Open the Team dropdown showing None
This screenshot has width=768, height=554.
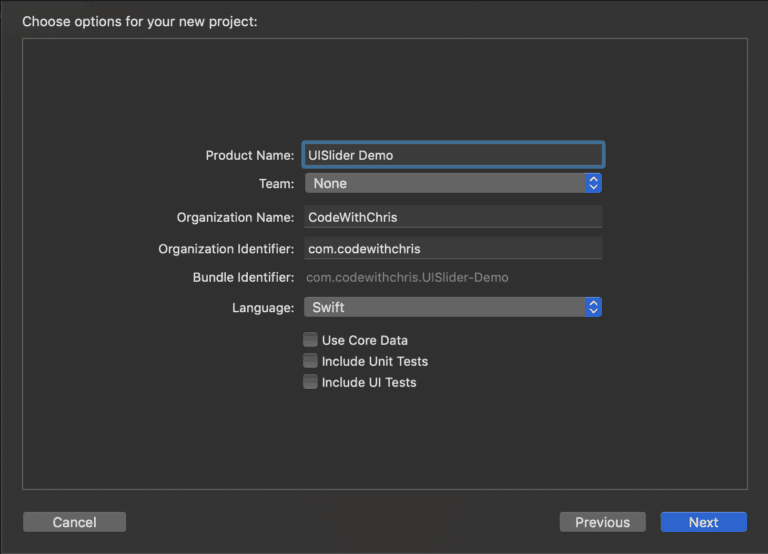[453, 183]
